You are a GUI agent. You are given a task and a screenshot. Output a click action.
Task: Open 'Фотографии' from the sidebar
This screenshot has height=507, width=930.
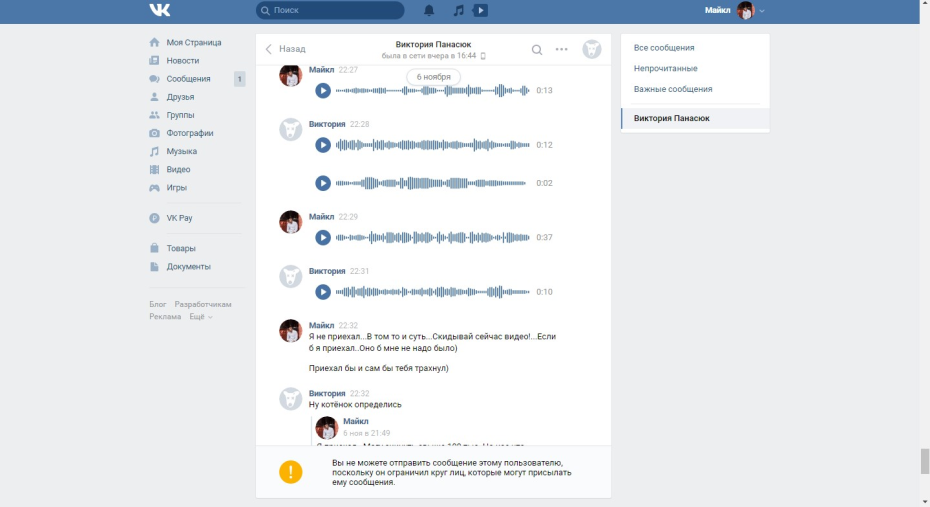tap(189, 133)
